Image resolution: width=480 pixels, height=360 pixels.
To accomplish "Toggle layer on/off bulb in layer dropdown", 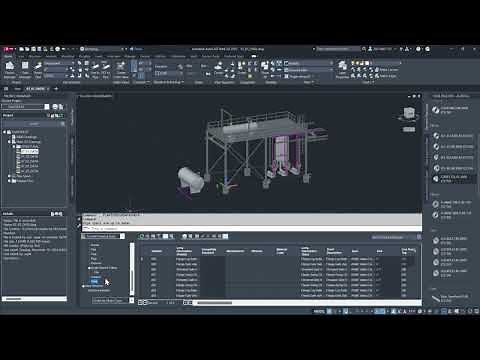I will [x=354, y=63].
